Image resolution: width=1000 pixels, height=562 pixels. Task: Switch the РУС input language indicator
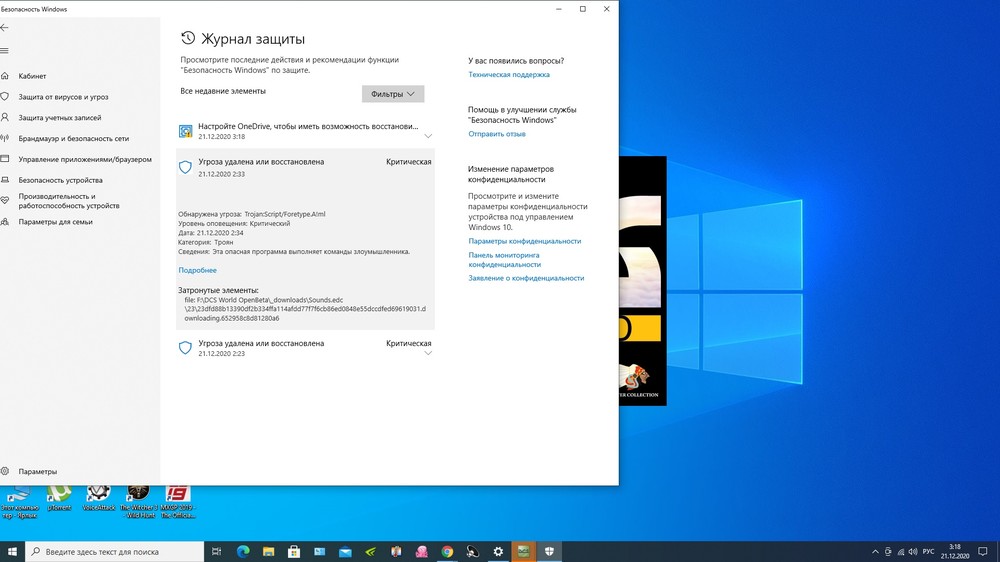(929, 552)
